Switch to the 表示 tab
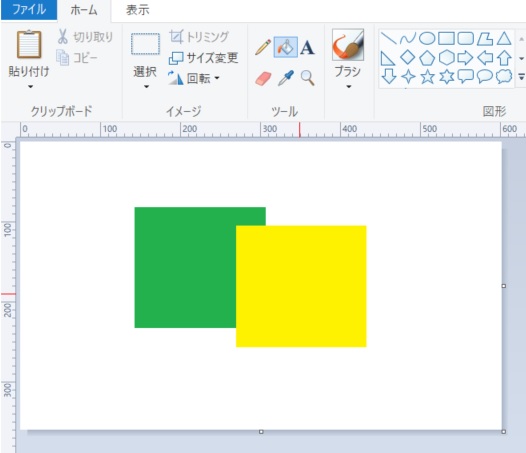526x453 pixels. [x=138, y=10]
